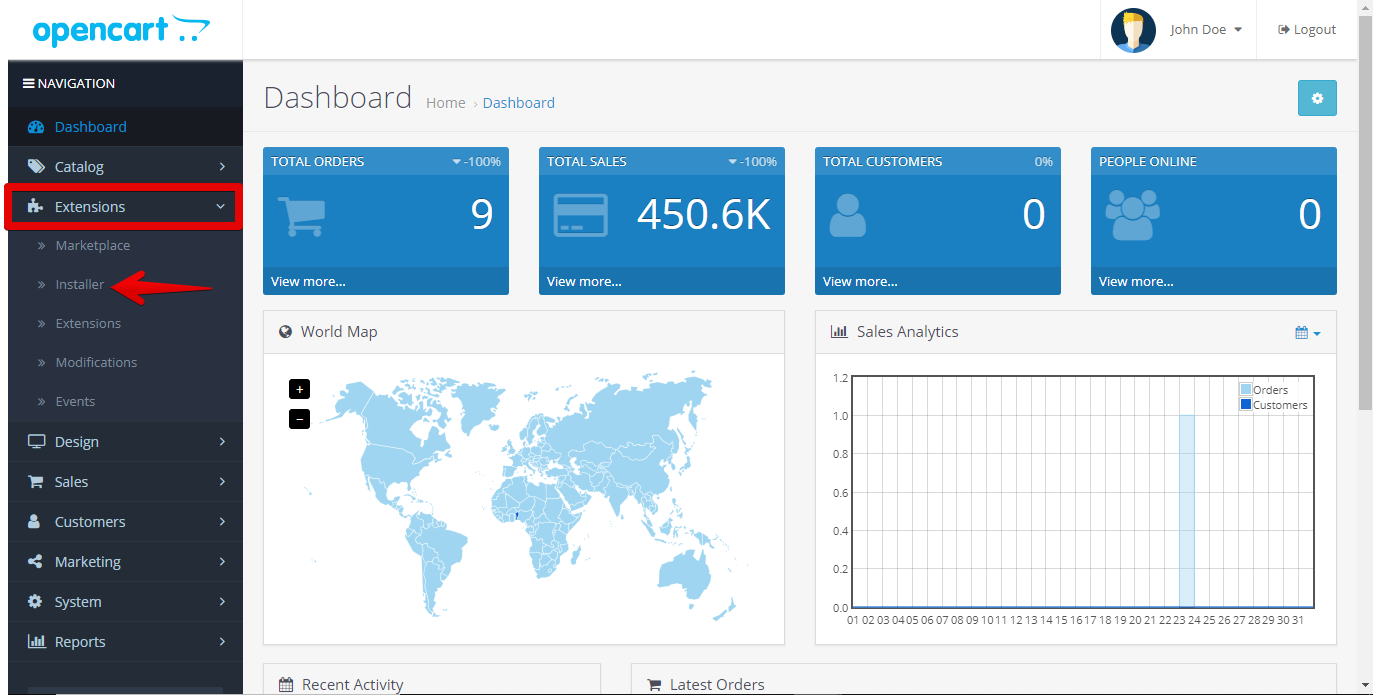Select Dashboard in the navigation sidebar

125,127
